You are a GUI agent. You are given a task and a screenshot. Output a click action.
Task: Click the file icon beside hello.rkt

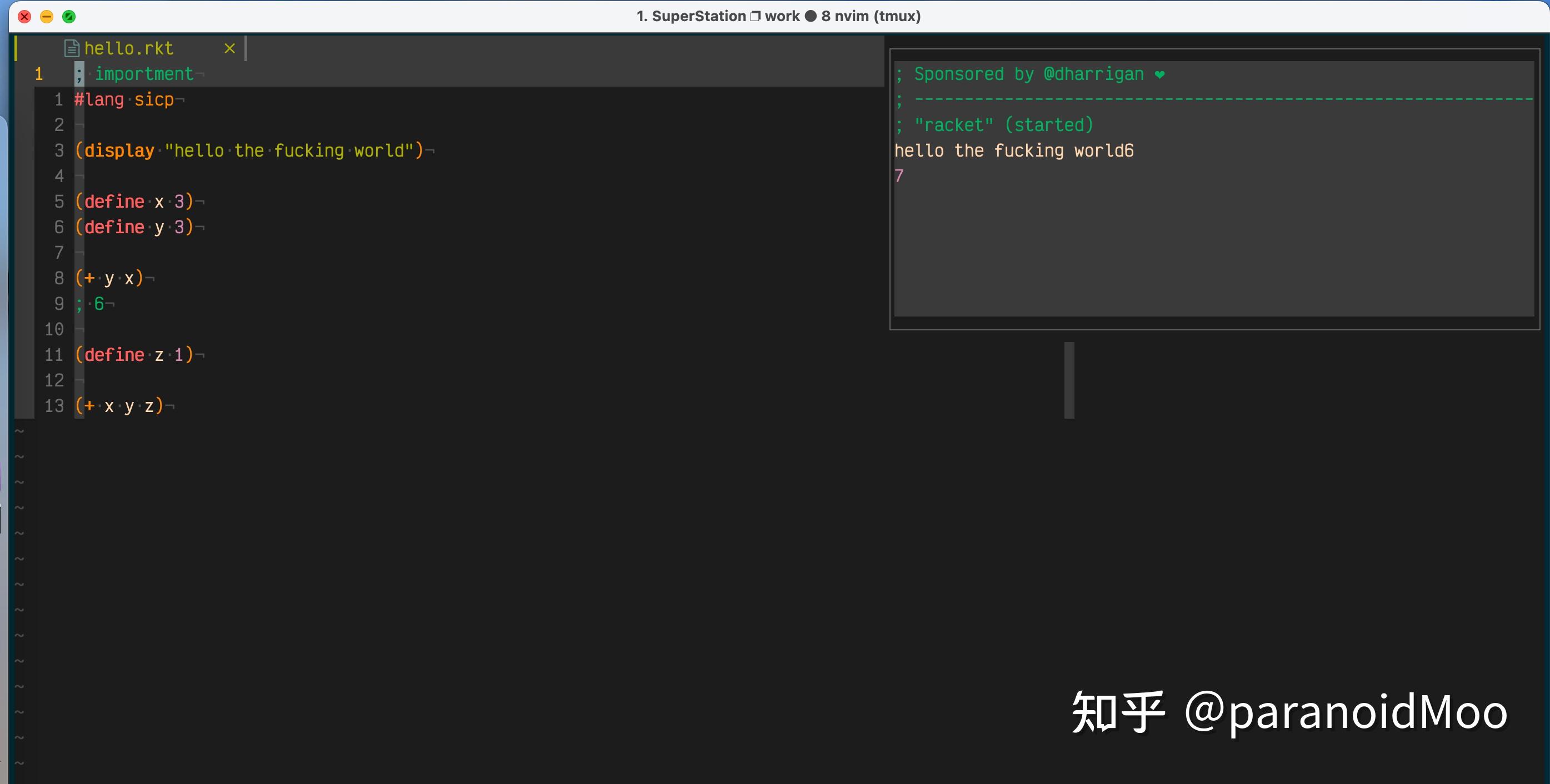tap(72, 48)
